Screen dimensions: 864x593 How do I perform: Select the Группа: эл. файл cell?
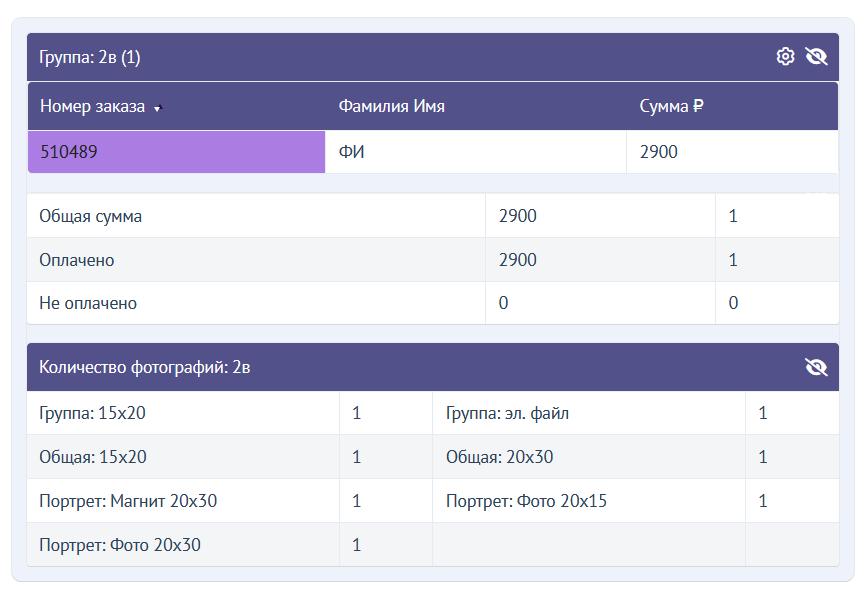coord(507,413)
